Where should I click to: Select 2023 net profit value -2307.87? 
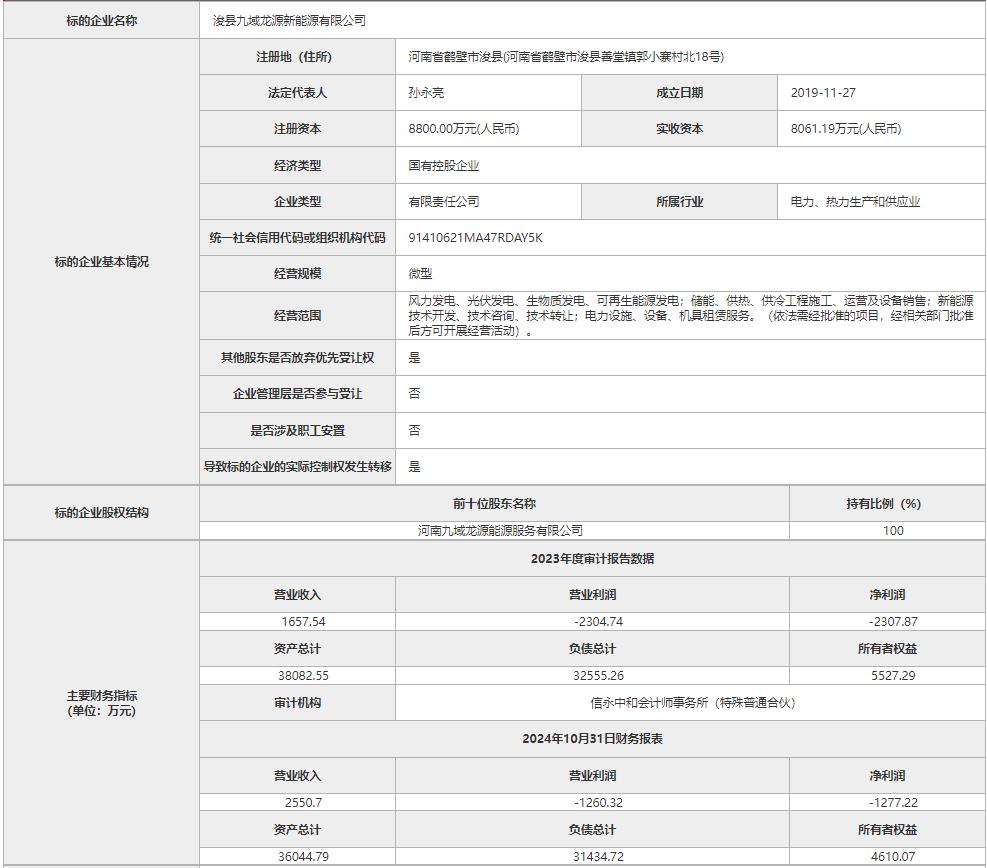tap(893, 622)
